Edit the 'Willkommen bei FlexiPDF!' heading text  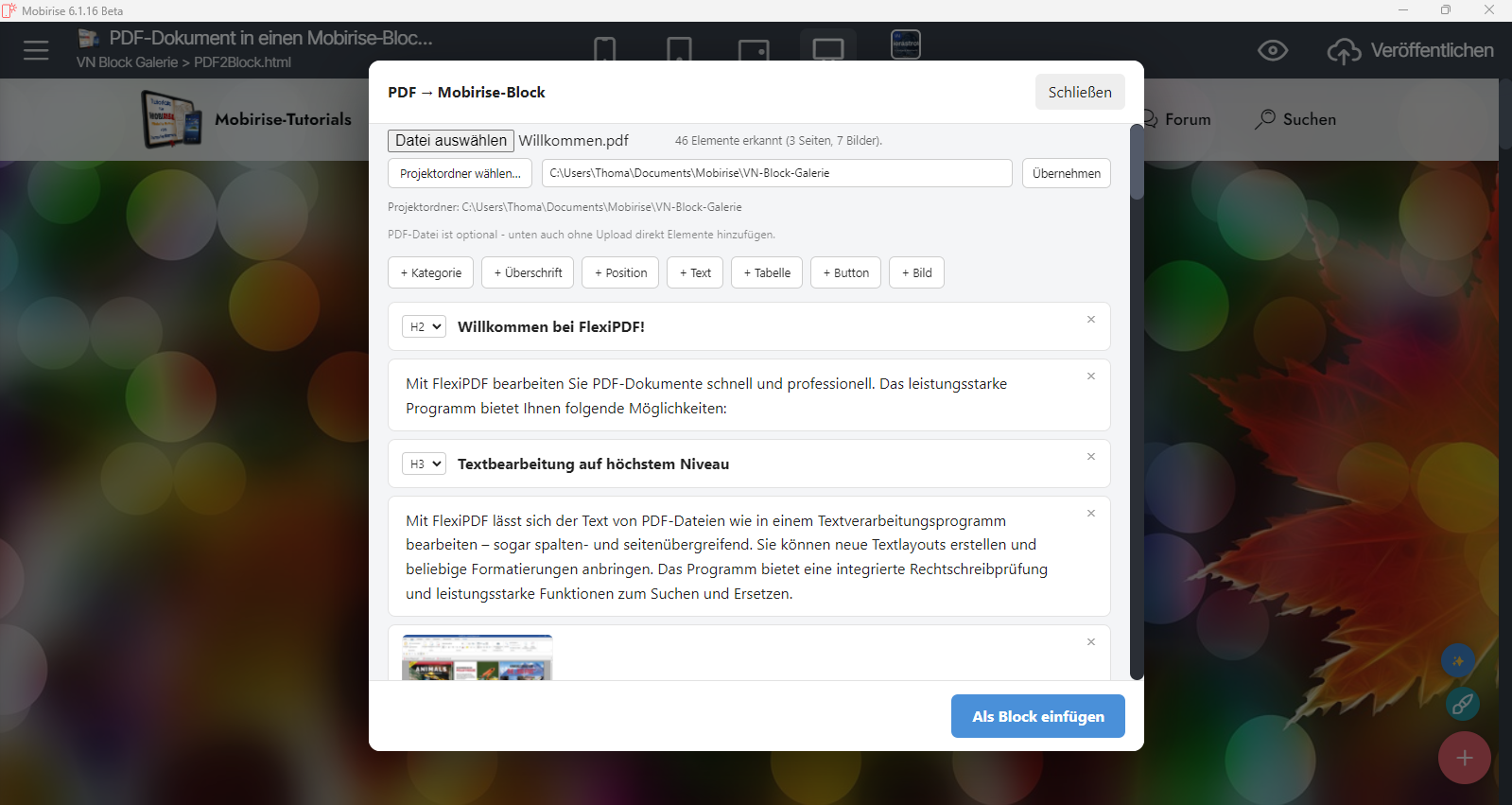pos(551,326)
